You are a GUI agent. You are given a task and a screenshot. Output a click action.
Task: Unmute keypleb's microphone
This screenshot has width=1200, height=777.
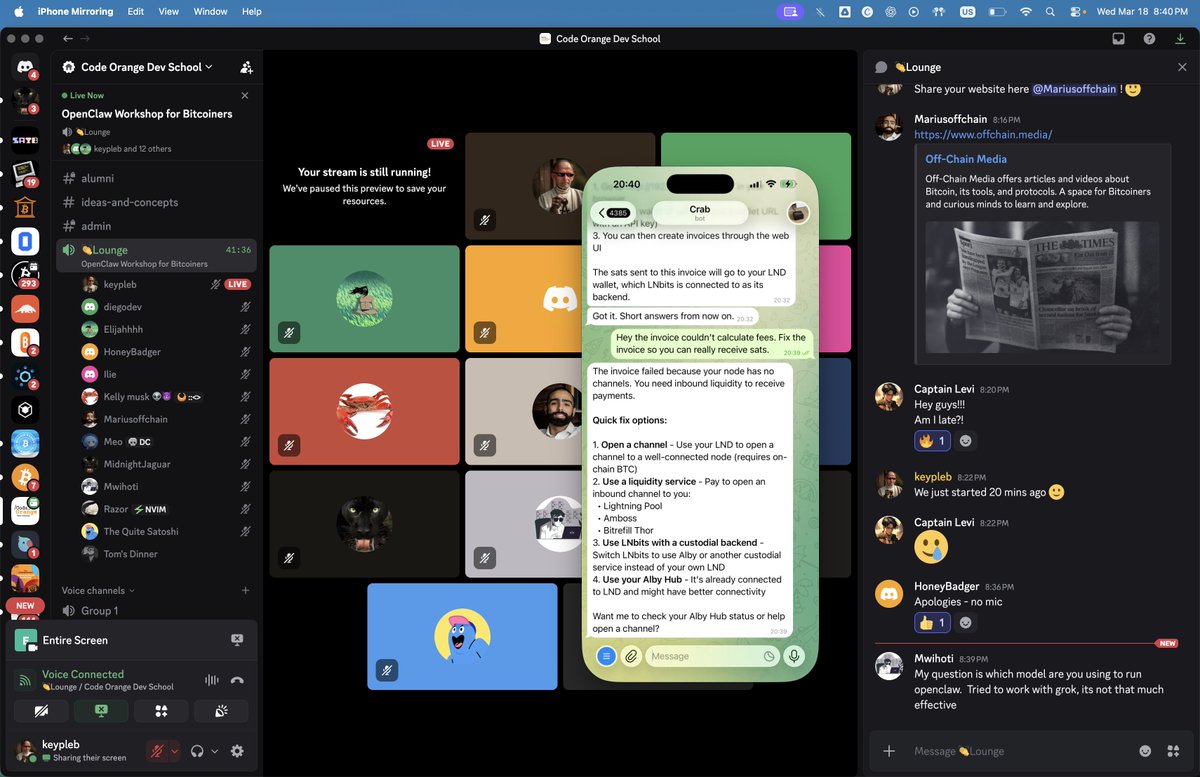pyautogui.click(x=157, y=751)
